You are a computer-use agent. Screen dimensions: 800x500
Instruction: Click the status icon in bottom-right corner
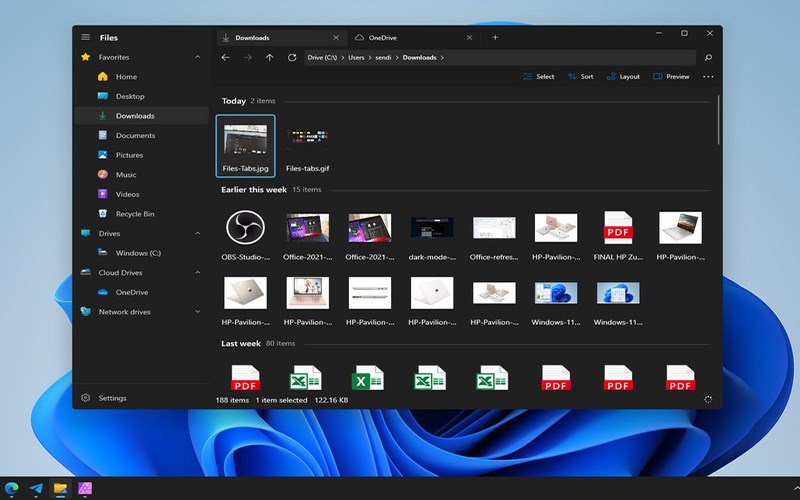708,399
